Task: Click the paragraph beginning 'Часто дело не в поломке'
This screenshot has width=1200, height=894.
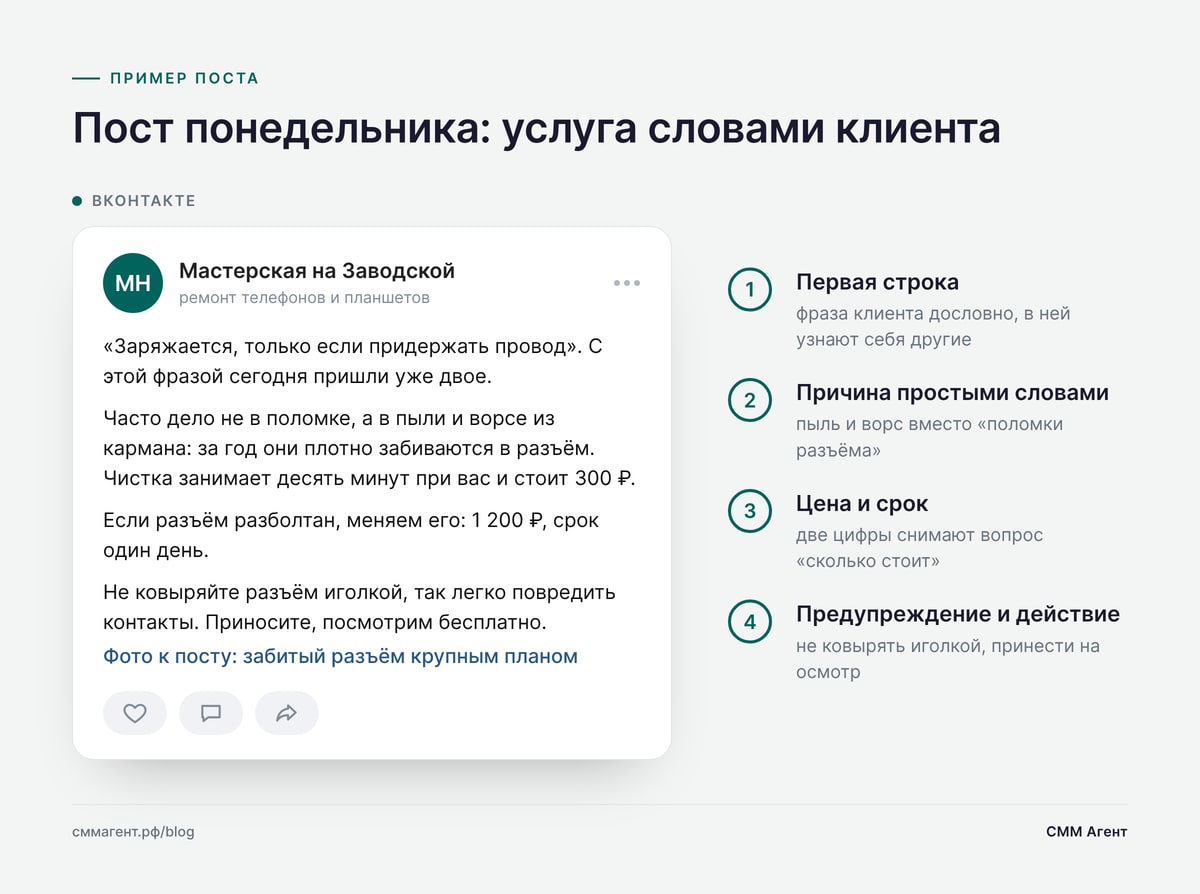Action: tap(370, 448)
